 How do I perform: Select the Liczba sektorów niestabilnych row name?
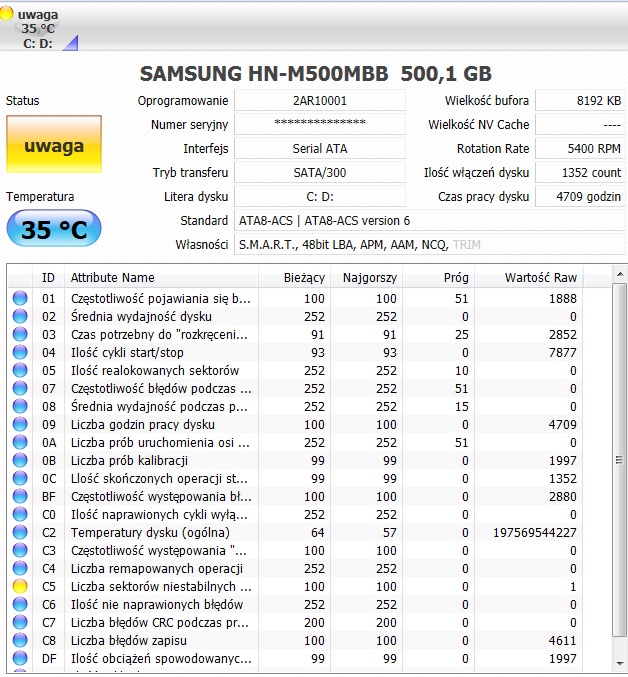click(161, 586)
